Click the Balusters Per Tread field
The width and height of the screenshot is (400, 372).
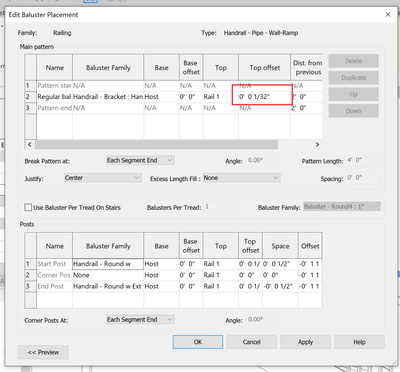[220, 207]
